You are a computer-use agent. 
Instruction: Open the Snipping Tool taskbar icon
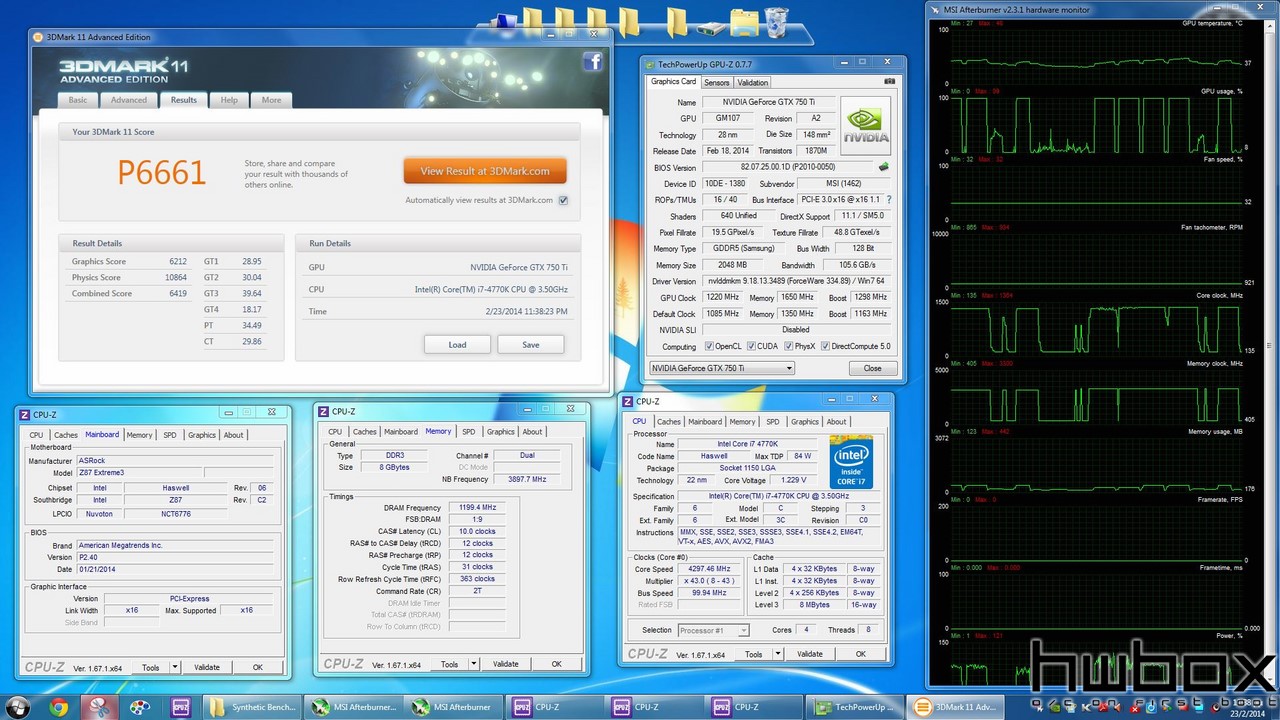point(99,708)
